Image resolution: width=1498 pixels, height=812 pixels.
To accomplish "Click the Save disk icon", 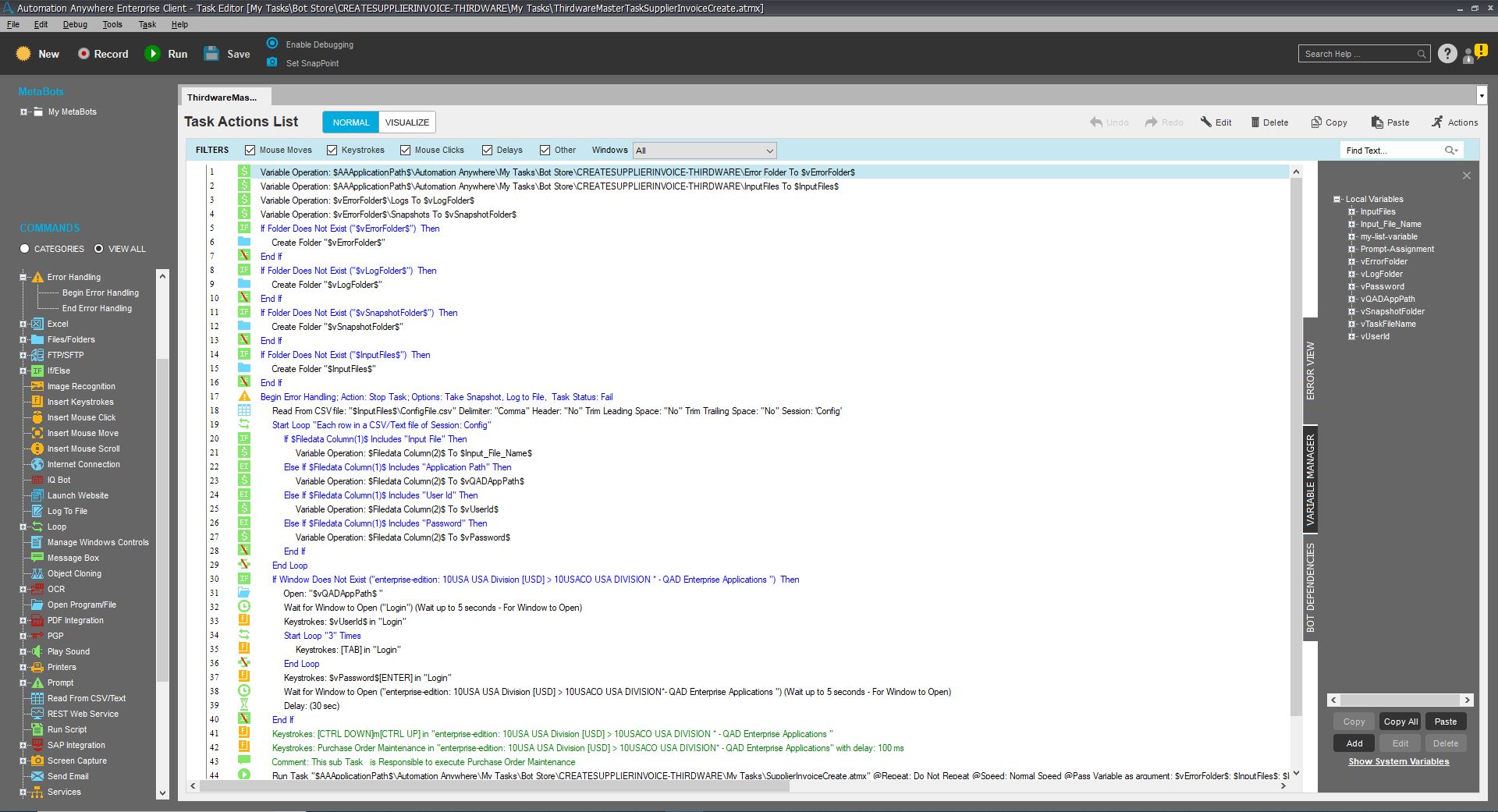I will (211, 54).
